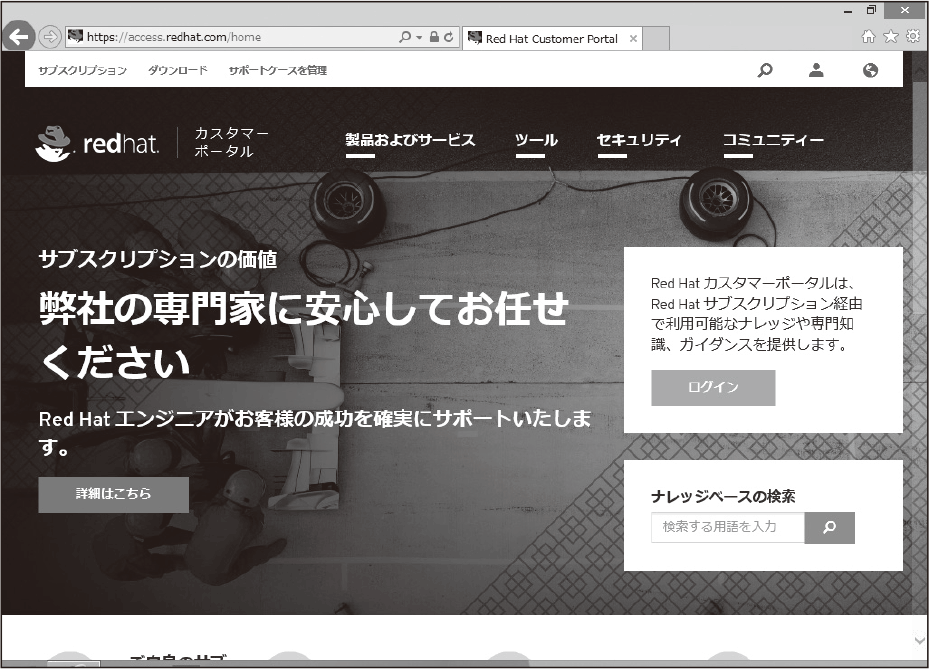Image resolution: width=929 pixels, height=669 pixels.
Task: Open the browser home icon
Action: [x=868, y=37]
